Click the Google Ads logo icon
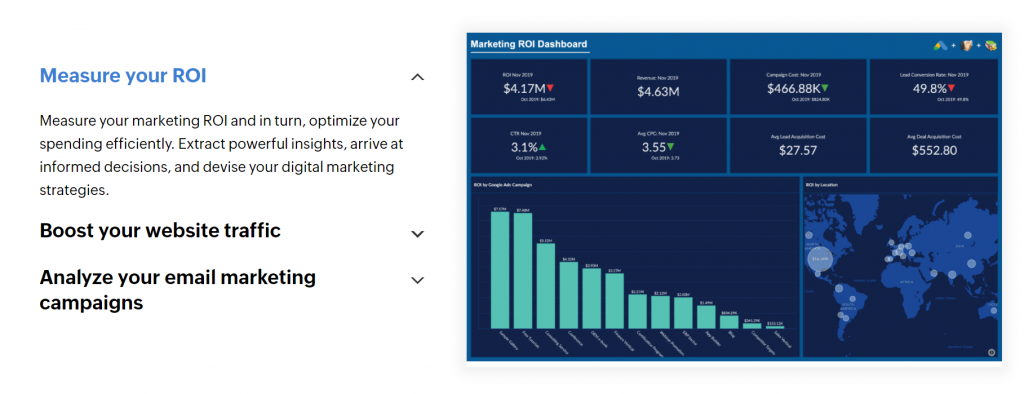 pyautogui.click(x=941, y=45)
